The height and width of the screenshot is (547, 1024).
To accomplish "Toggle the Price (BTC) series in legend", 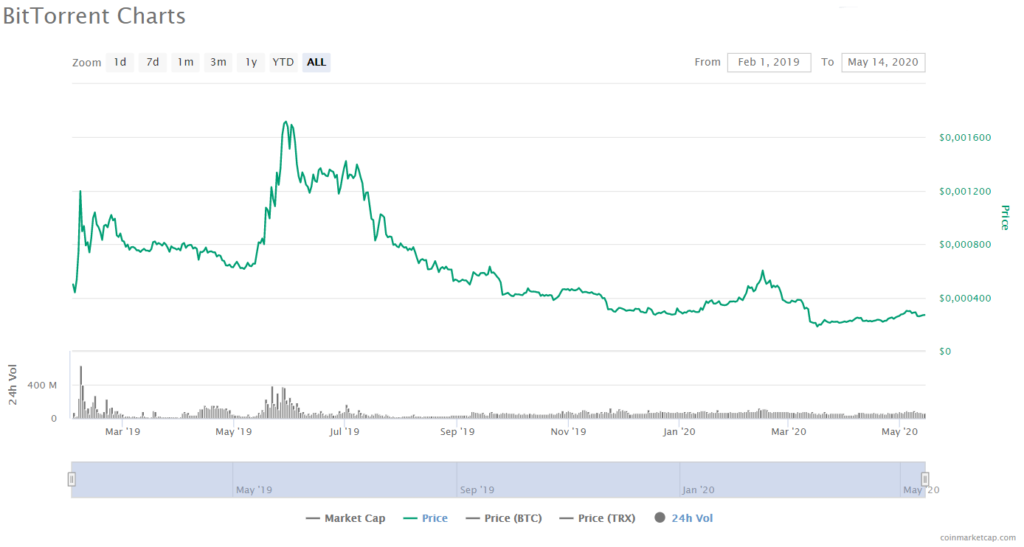I will 504,518.
